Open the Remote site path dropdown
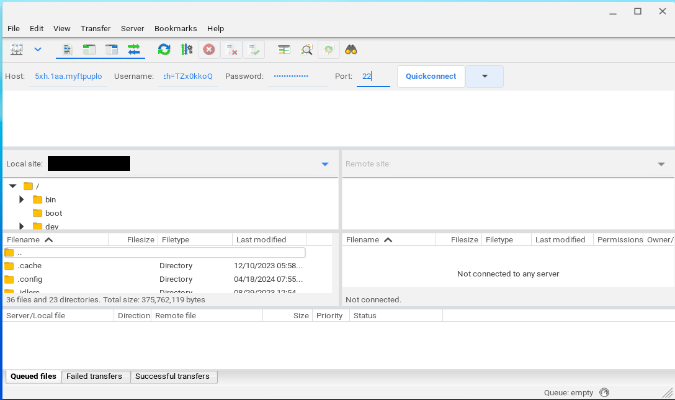This screenshot has height=400, width=675. tap(661, 164)
